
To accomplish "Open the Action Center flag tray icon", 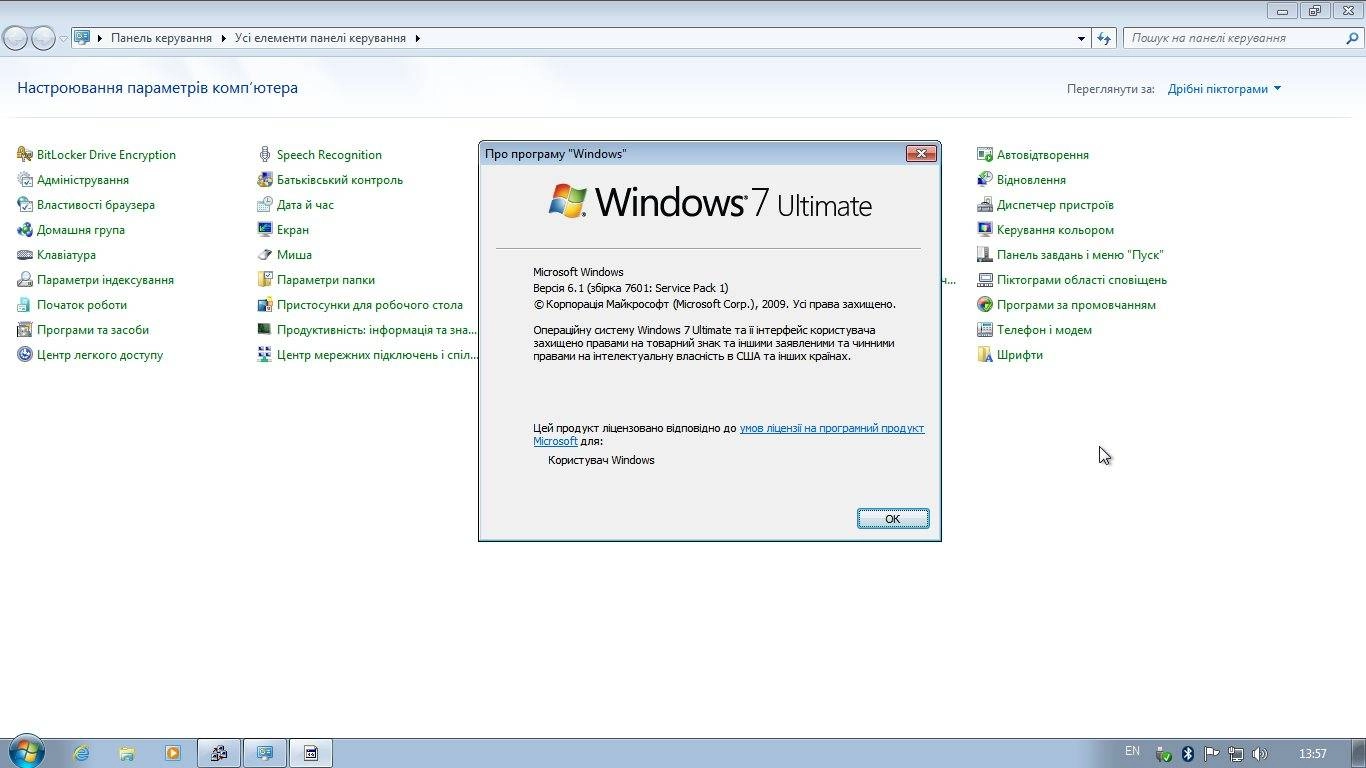I will (1211, 754).
